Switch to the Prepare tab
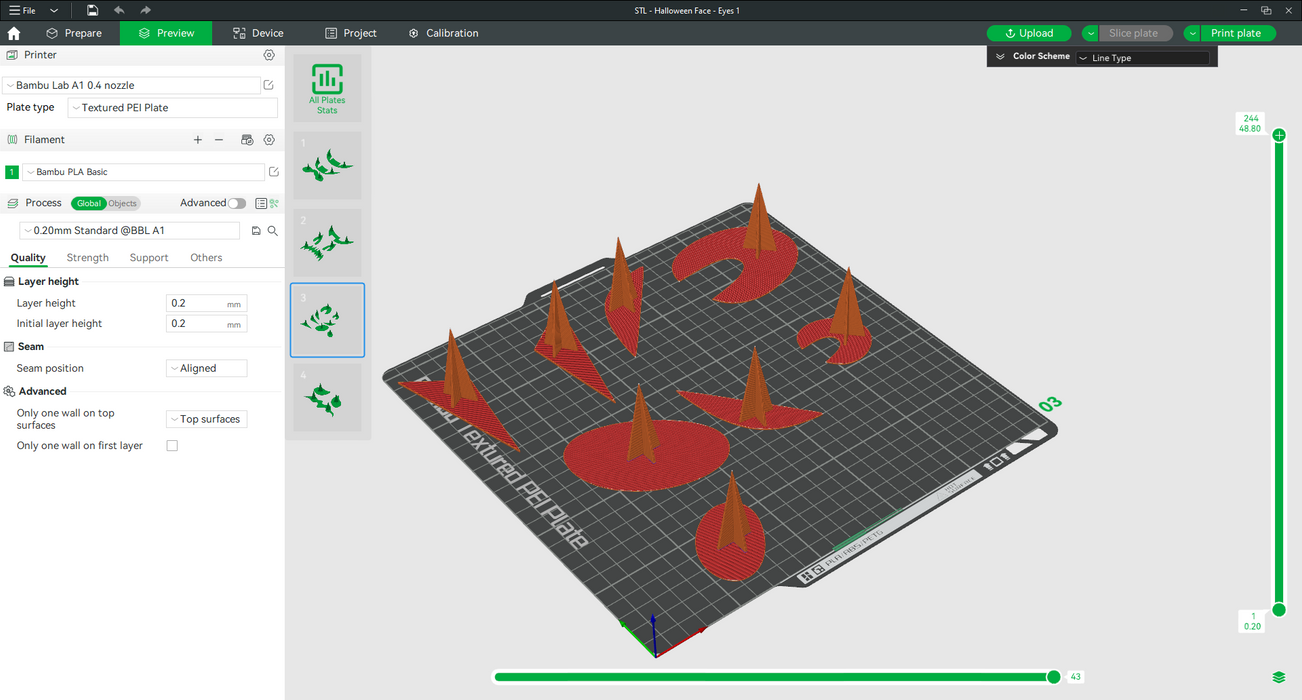 (x=74, y=33)
